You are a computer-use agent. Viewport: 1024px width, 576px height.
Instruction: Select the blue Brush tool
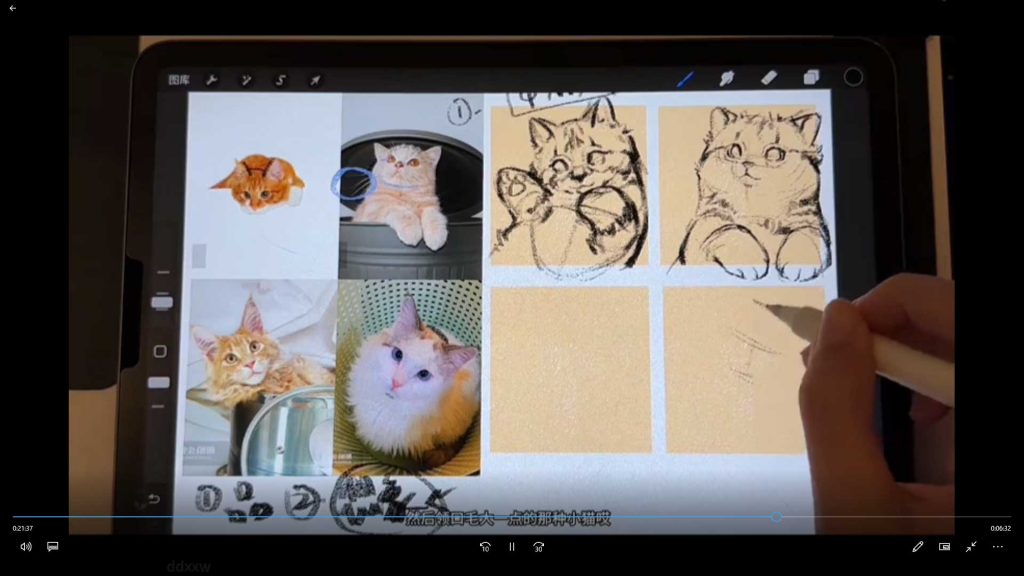[685, 78]
